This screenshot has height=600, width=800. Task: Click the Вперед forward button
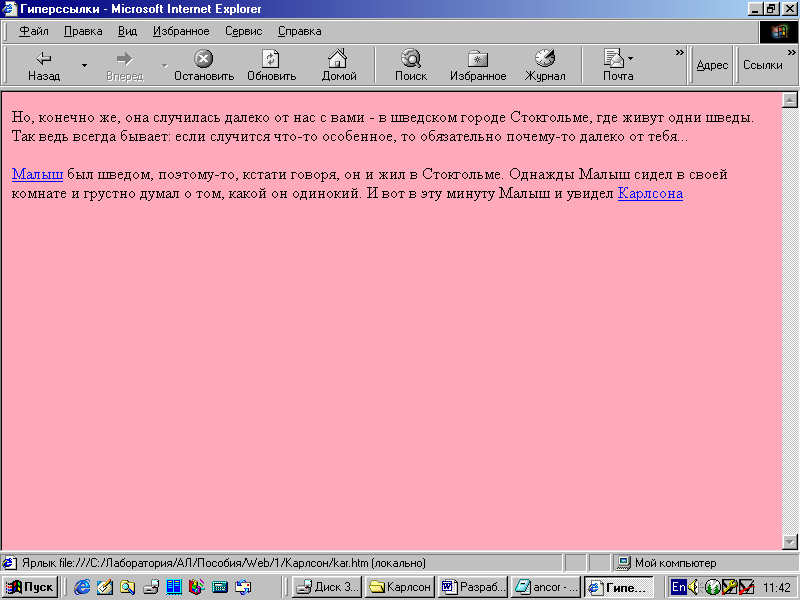pyautogui.click(x=124, y=65)
